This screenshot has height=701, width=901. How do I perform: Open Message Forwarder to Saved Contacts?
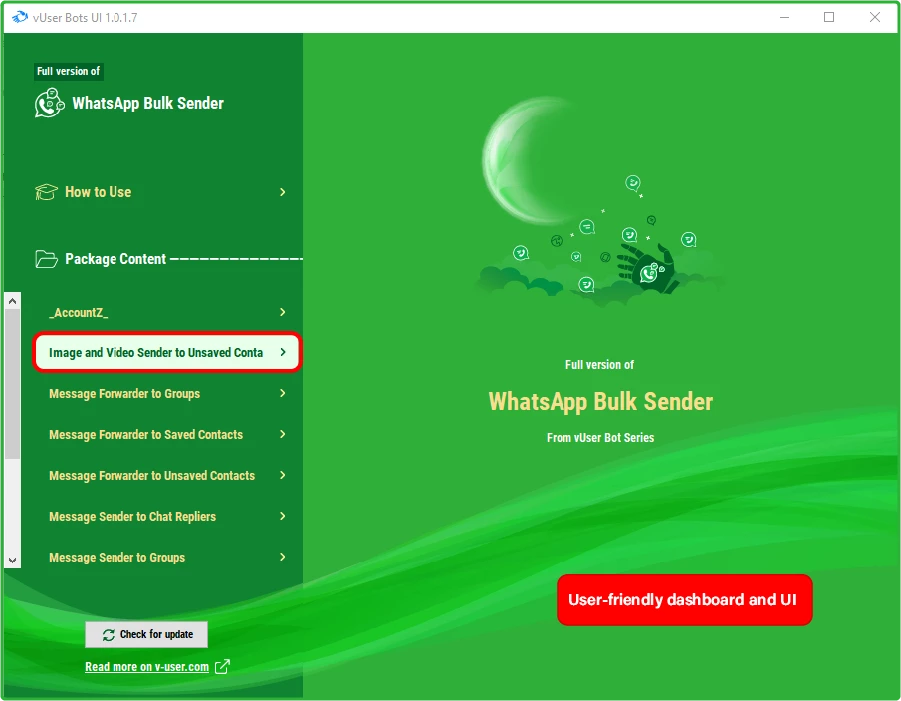167,434
